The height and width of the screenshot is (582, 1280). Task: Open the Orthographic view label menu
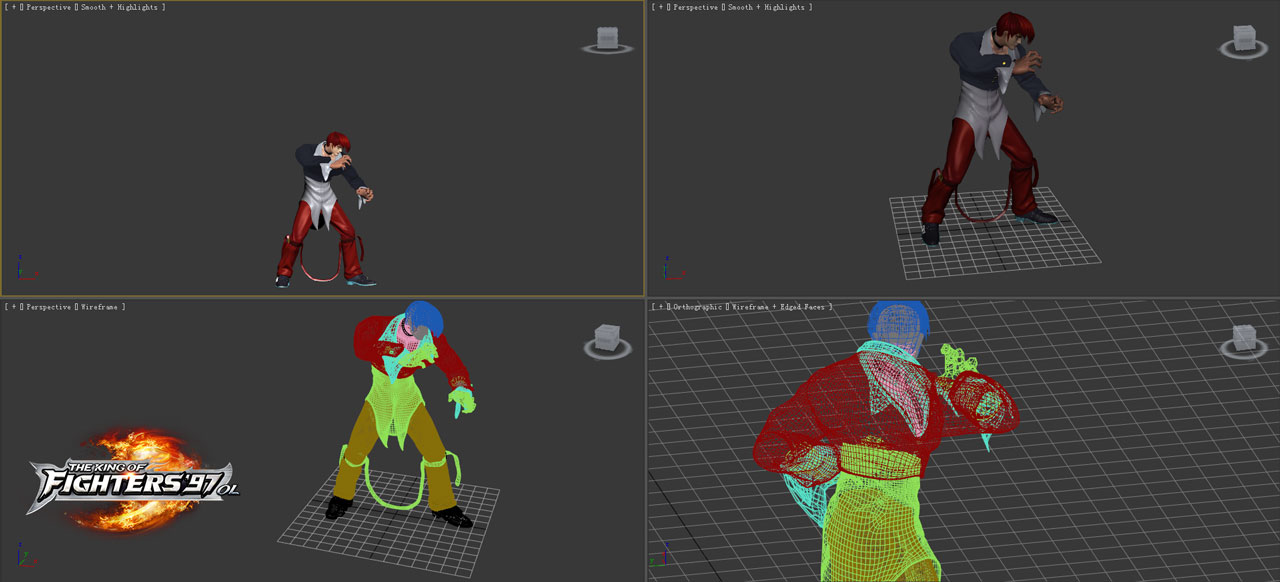(x=699, y=306)
